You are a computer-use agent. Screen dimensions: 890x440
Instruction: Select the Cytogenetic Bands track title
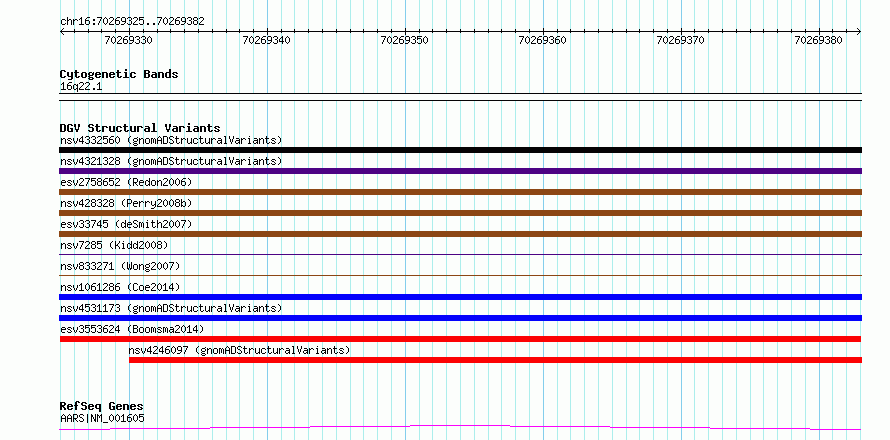pos(119,74)
